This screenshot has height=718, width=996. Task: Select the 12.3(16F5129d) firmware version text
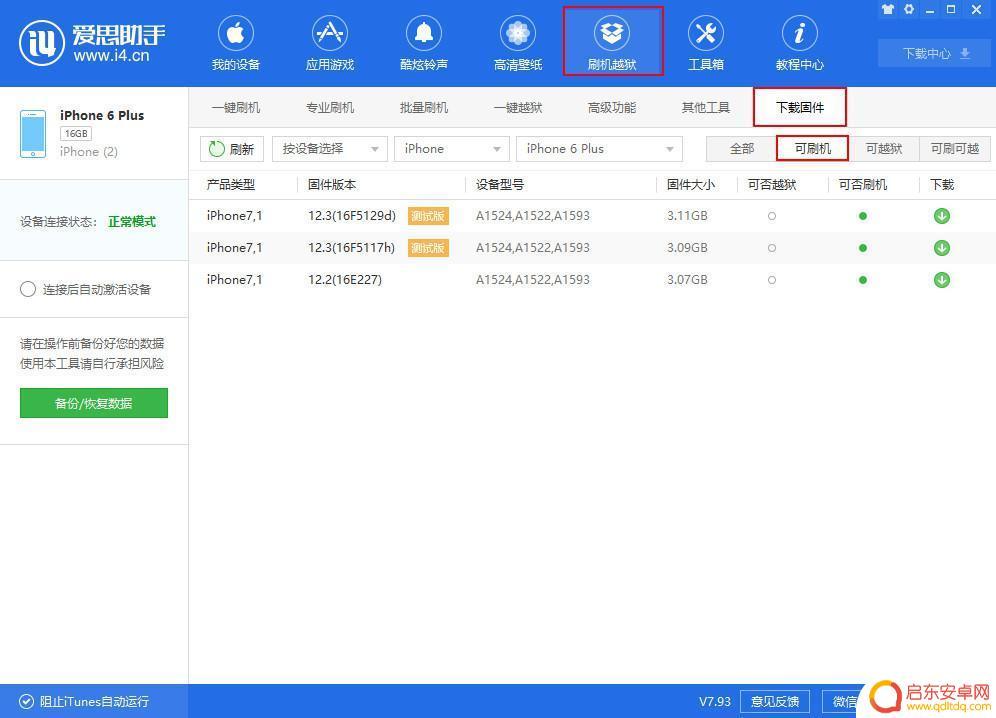(x=352, y=216)
